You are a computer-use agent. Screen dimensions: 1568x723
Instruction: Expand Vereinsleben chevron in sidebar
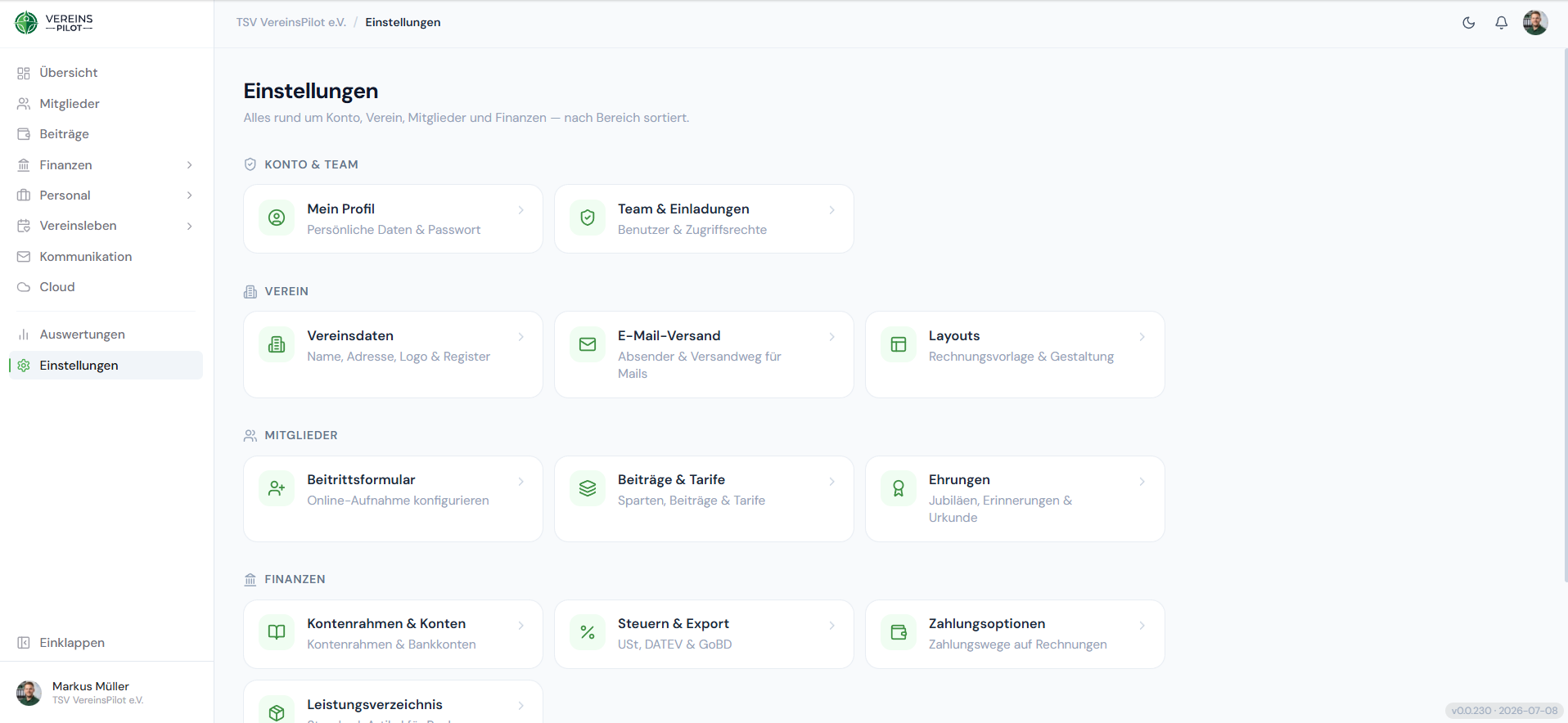(x=190, y=226)
